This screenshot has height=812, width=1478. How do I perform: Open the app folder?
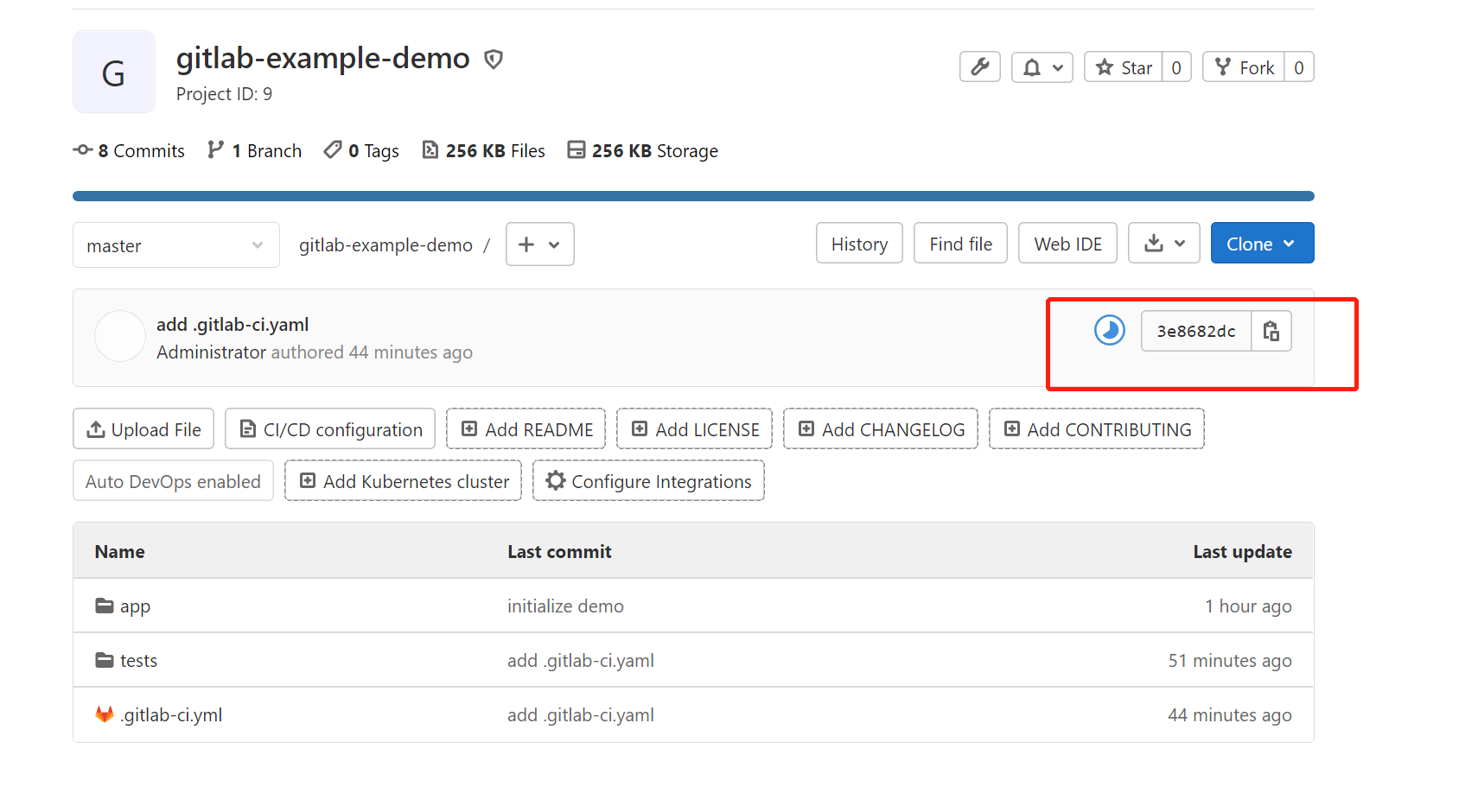click(135, 606)
